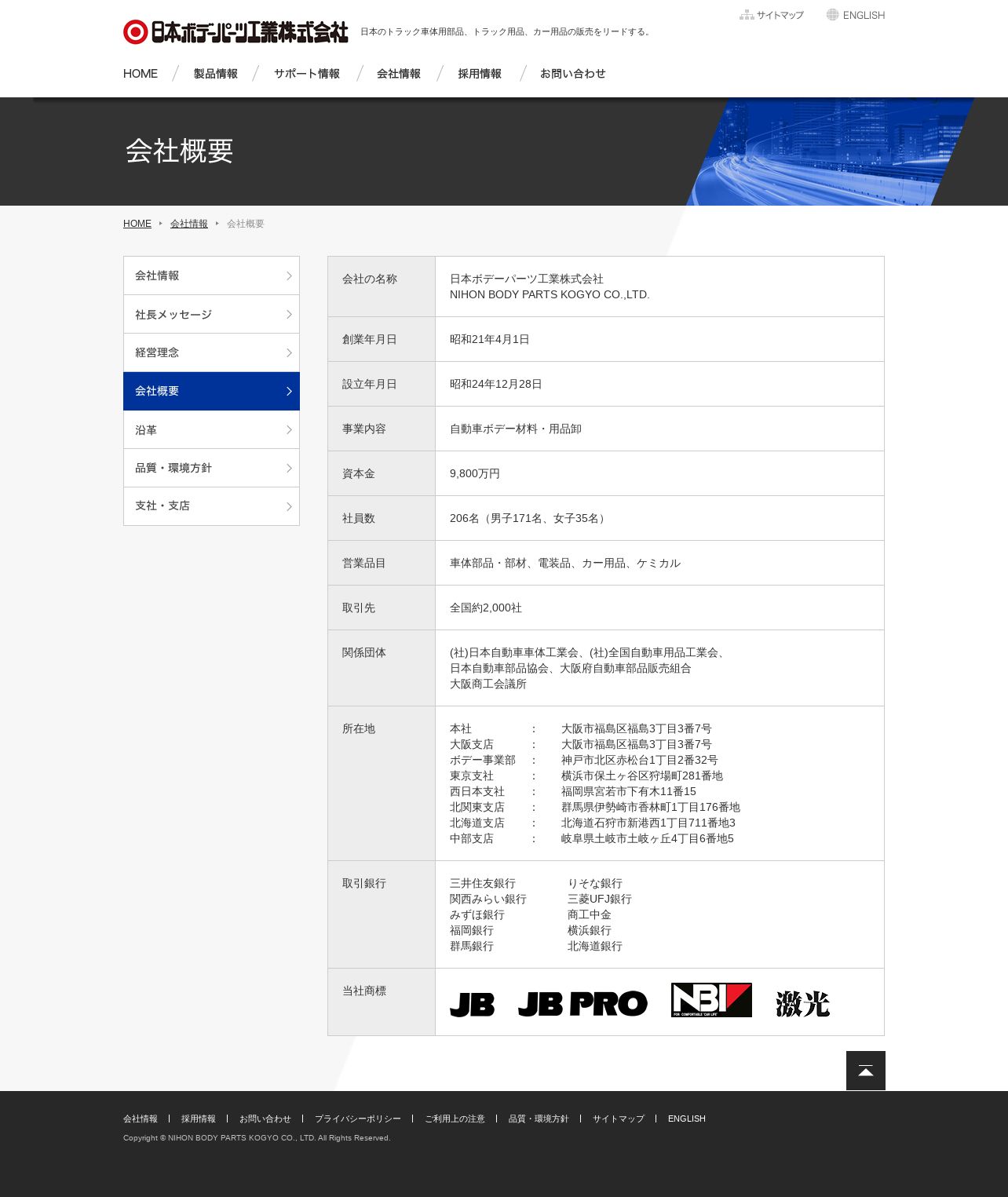1008x1197 pixels.
Task: Click the JB trademark logo
Action: pyautogui.click(x=472, y=1004)
